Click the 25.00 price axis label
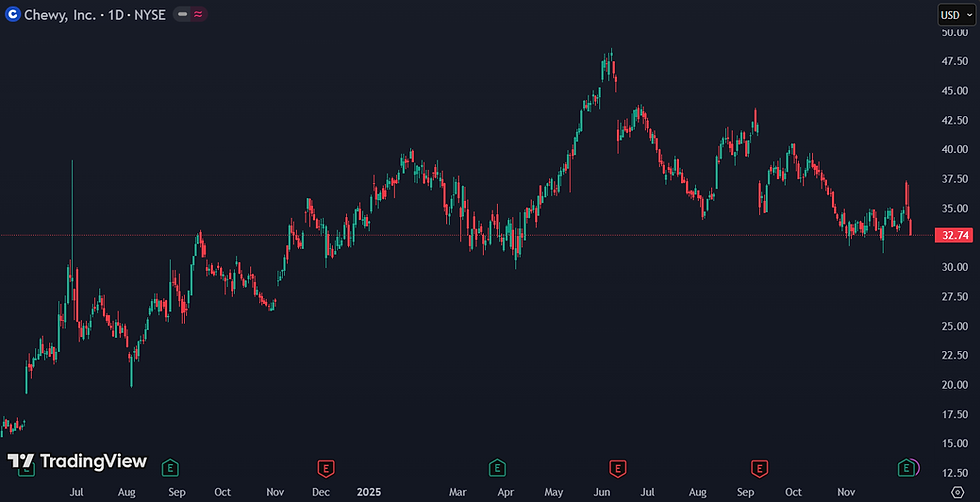This screenshot has height=502, width=980. tap(955, 326)
